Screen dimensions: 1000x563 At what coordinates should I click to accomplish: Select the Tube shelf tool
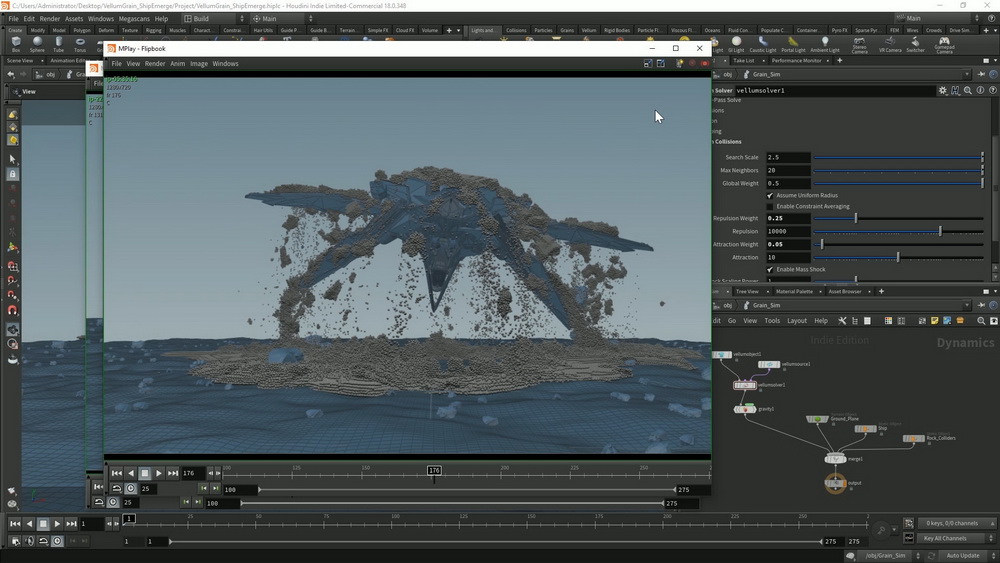59,45
